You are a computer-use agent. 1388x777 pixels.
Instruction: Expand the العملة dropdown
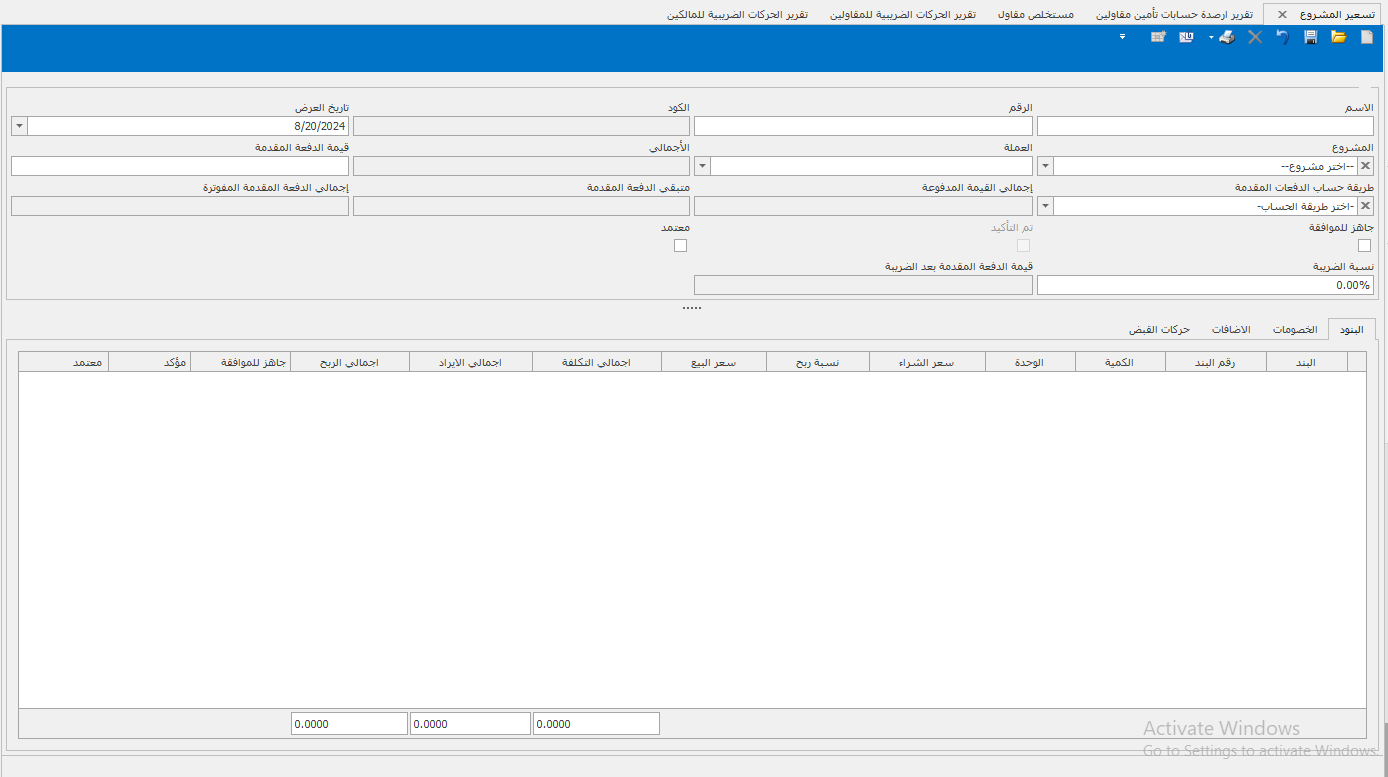(x=702, y=166)
